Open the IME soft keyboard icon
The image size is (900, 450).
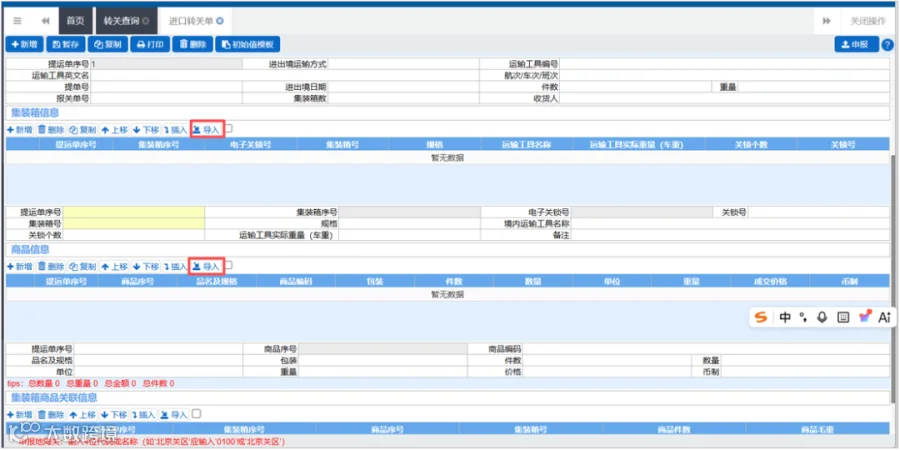(843, 317)
